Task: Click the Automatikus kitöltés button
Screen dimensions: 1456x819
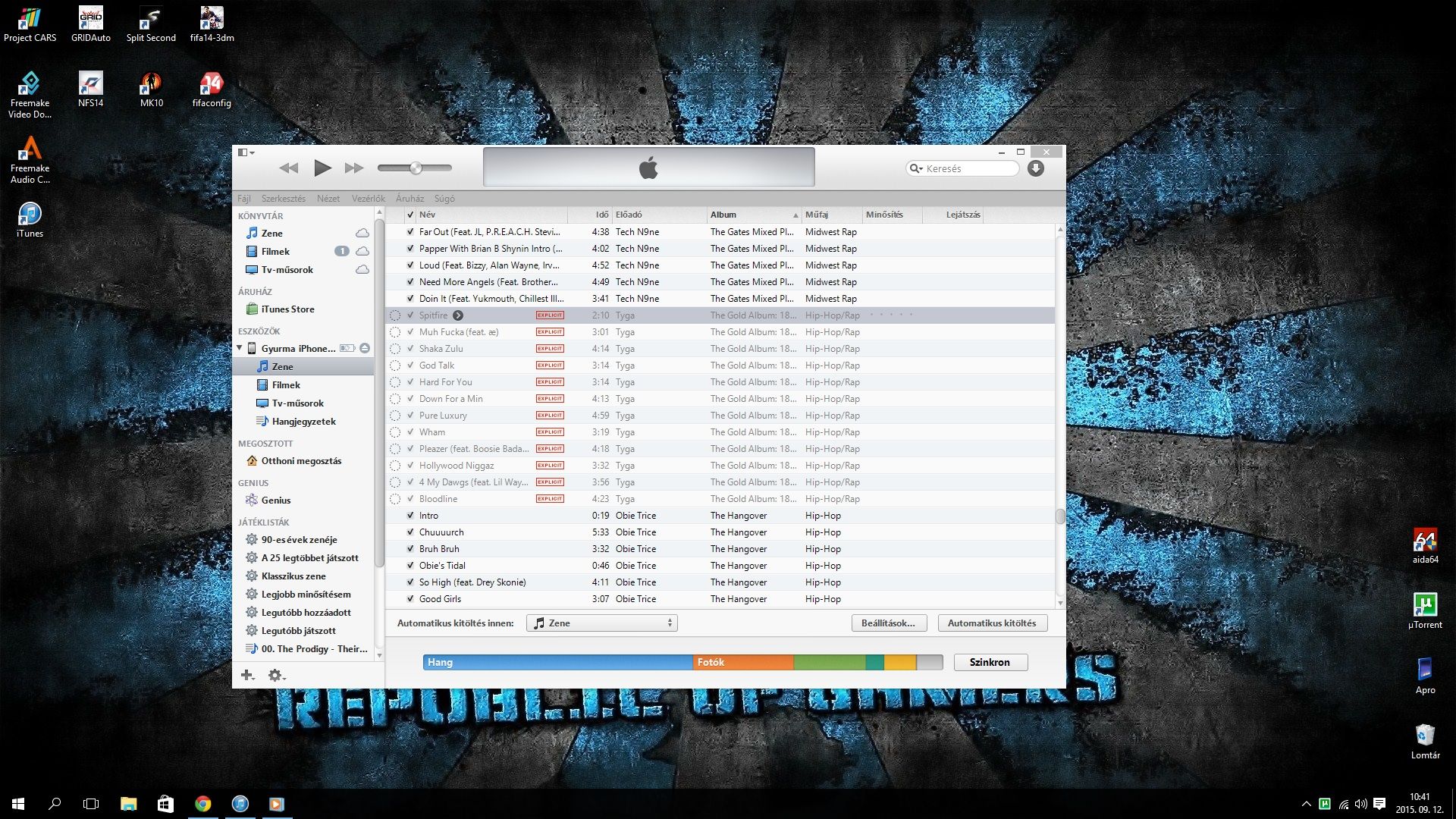Action: coord(992,623)
